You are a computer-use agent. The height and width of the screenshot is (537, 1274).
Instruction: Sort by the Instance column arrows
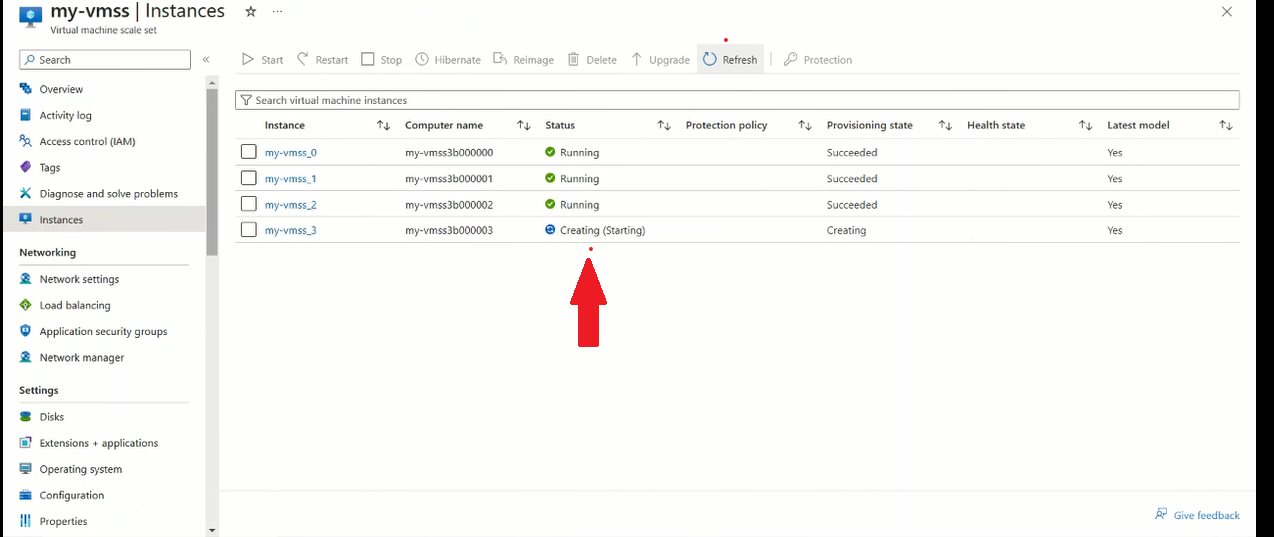point(383,125)
